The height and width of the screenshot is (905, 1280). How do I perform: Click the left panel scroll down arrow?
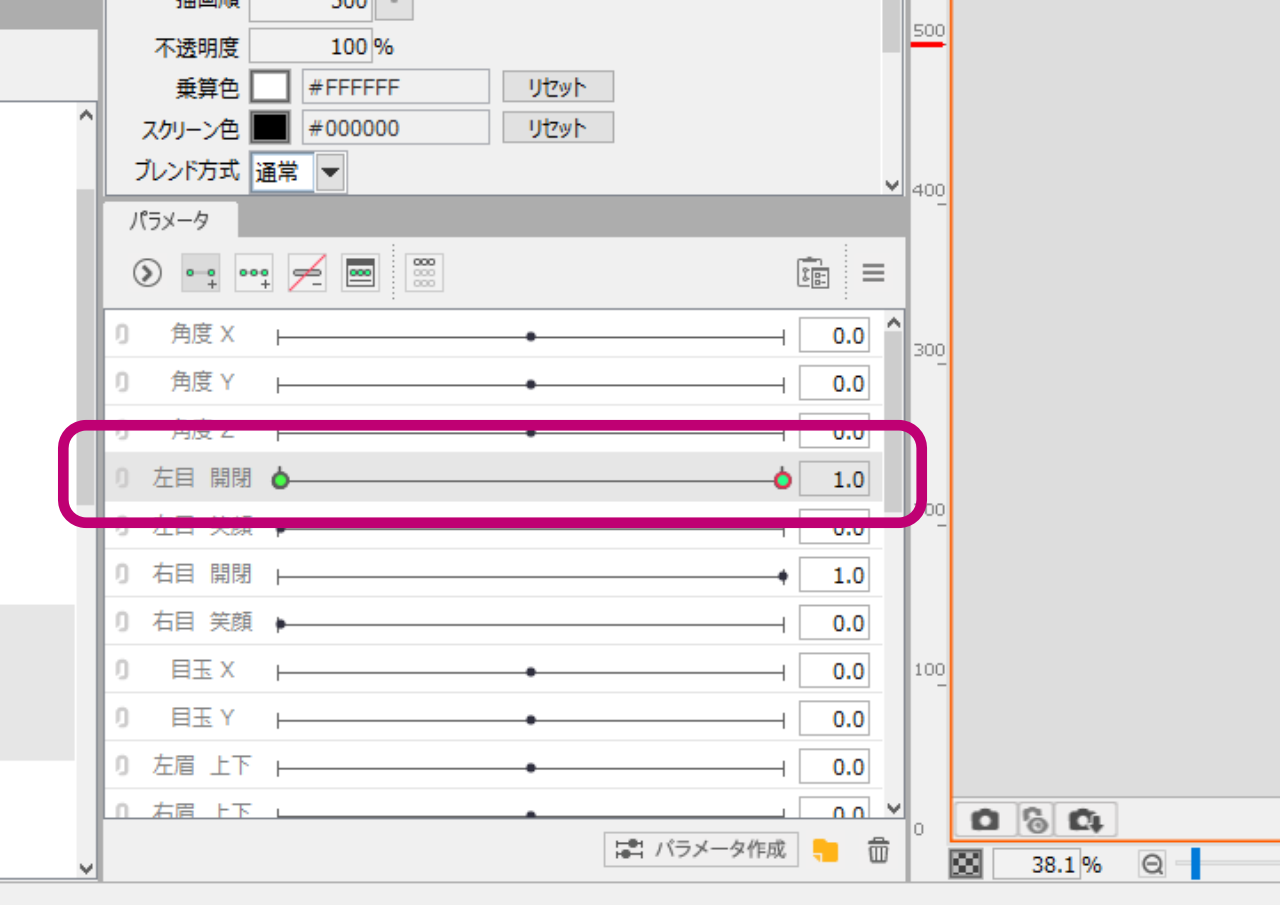86,869
